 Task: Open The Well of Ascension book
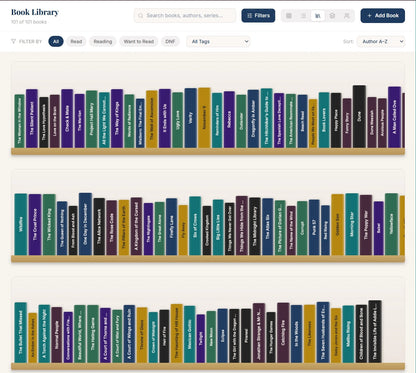click(x=152, y=119)
